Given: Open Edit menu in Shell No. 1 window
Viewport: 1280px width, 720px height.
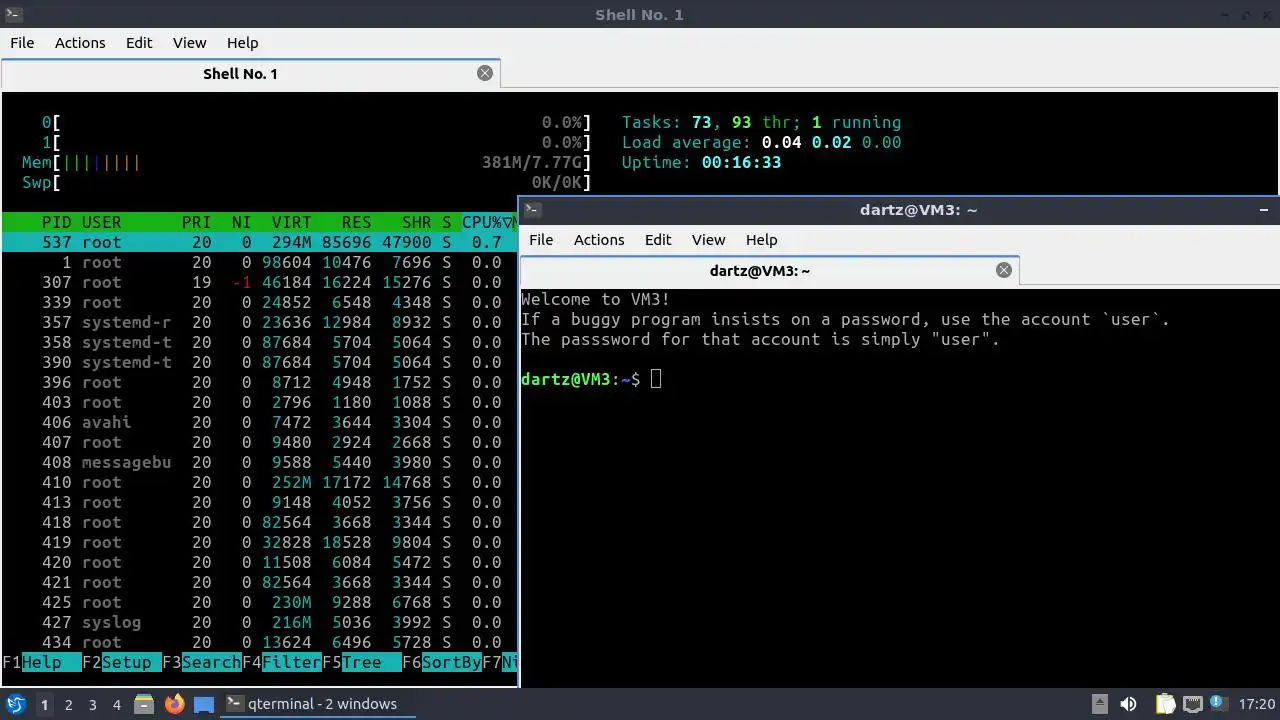Looking at the screenshot, I should [139, 43].
